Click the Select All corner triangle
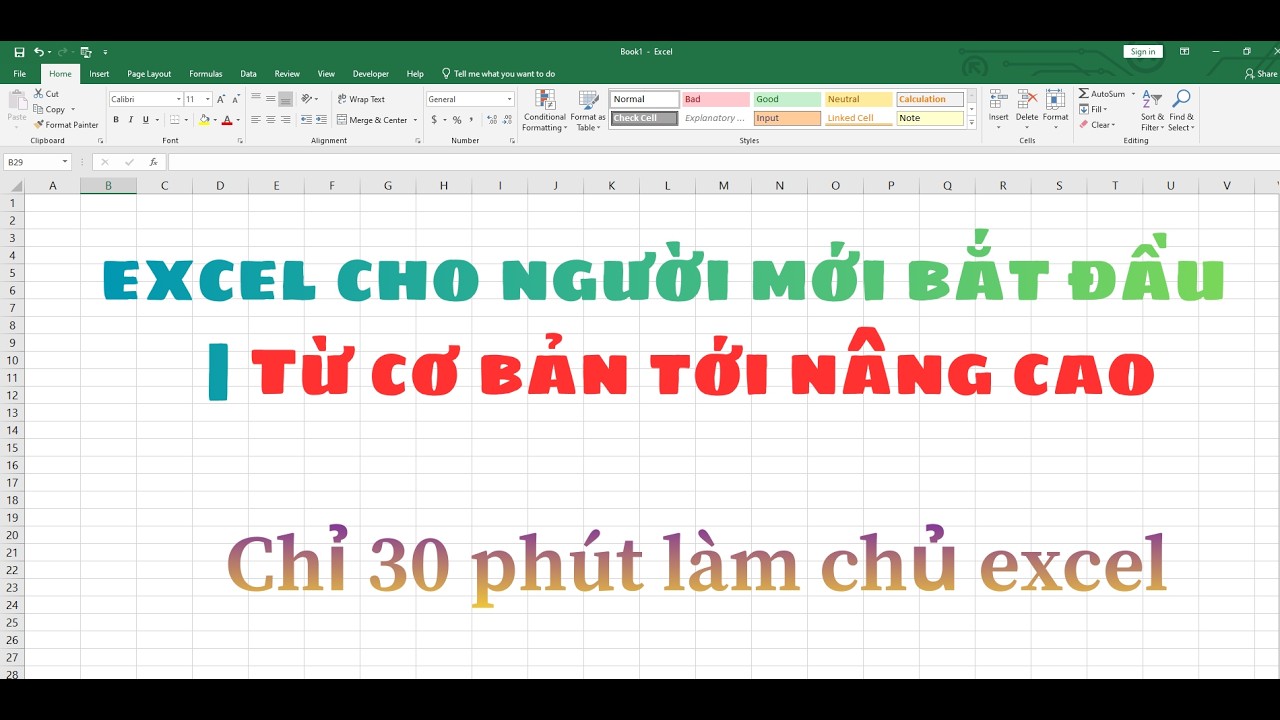 click(x=15, y=186)
